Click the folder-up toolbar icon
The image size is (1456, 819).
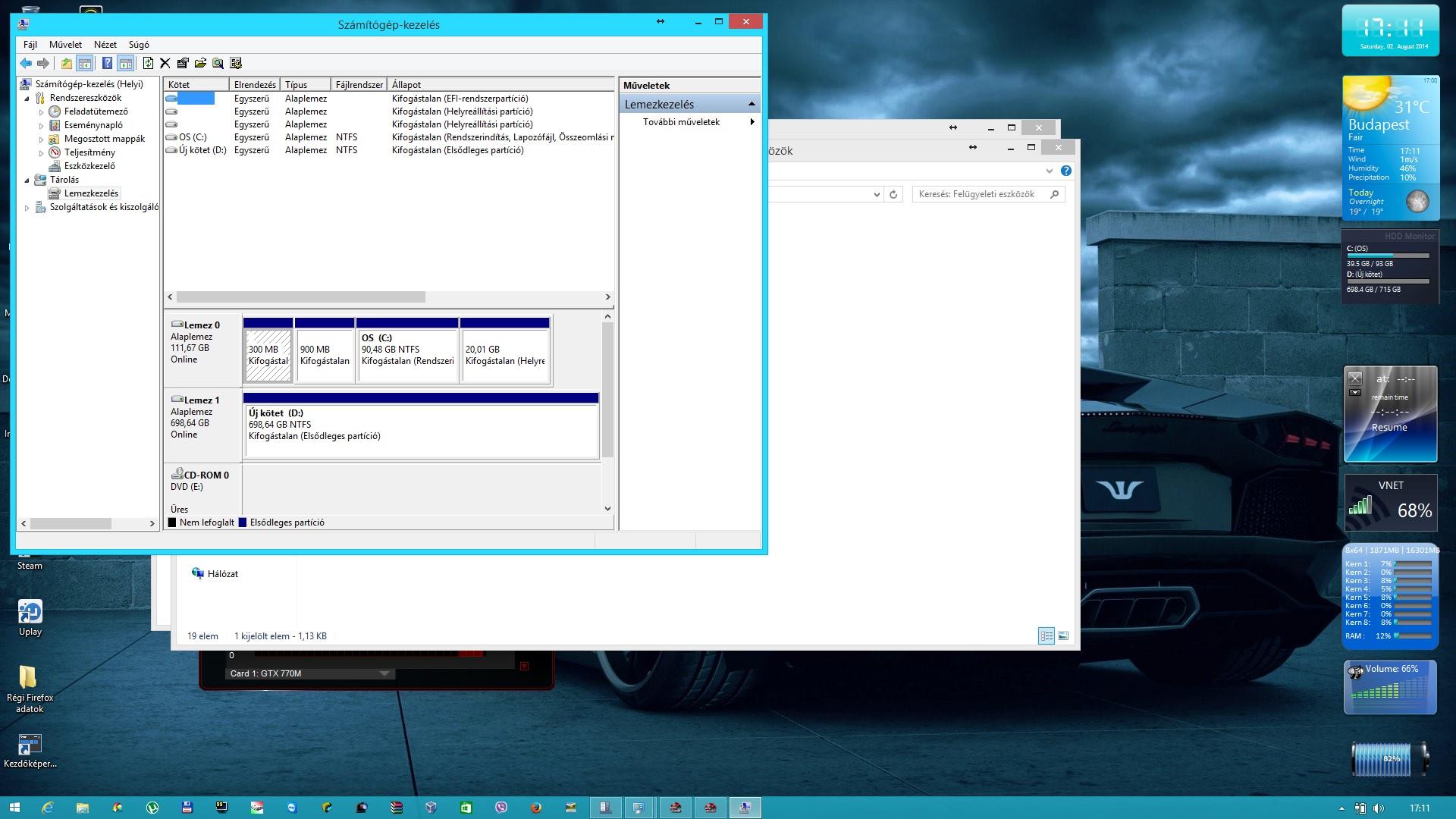click(x=67, y=64)
